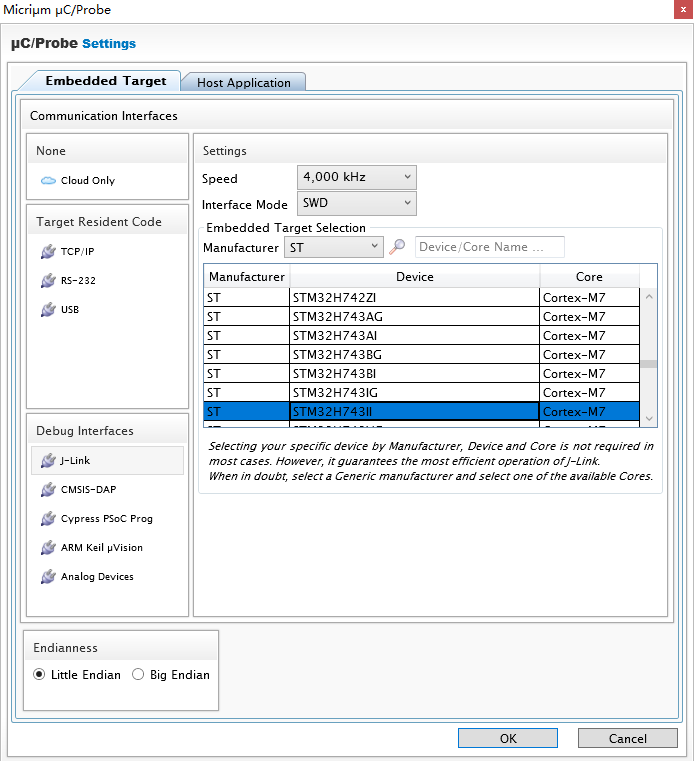
Task: Click the TCP/IP plug icon
Action: click(48, 251)
